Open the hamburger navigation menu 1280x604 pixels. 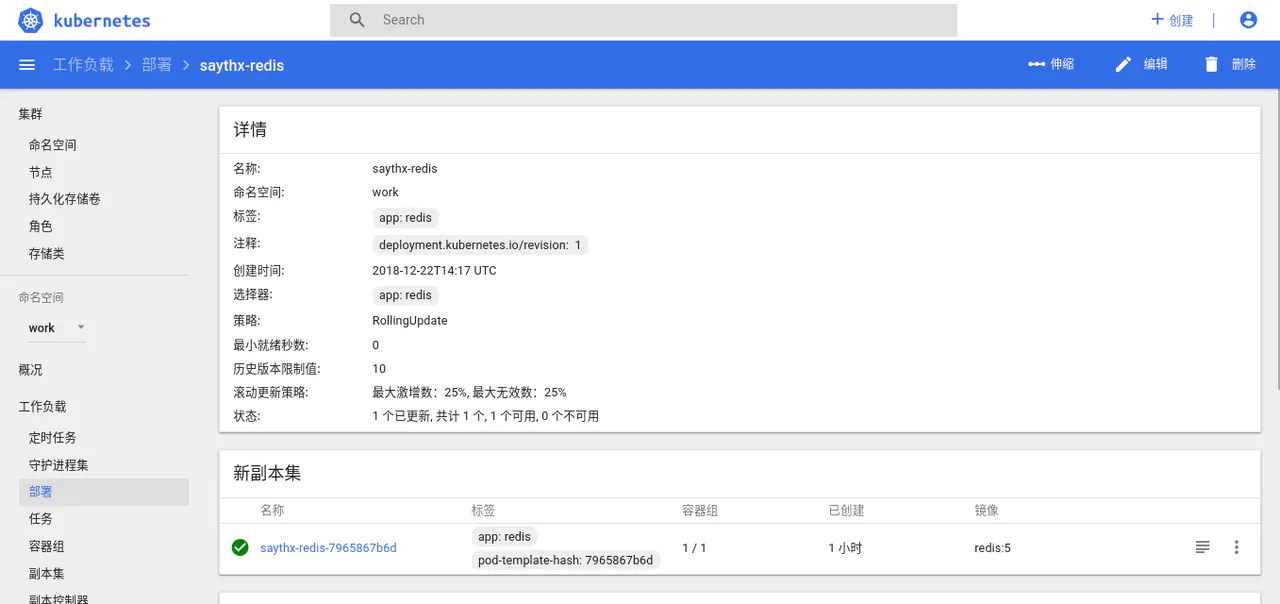pos(27,65)
